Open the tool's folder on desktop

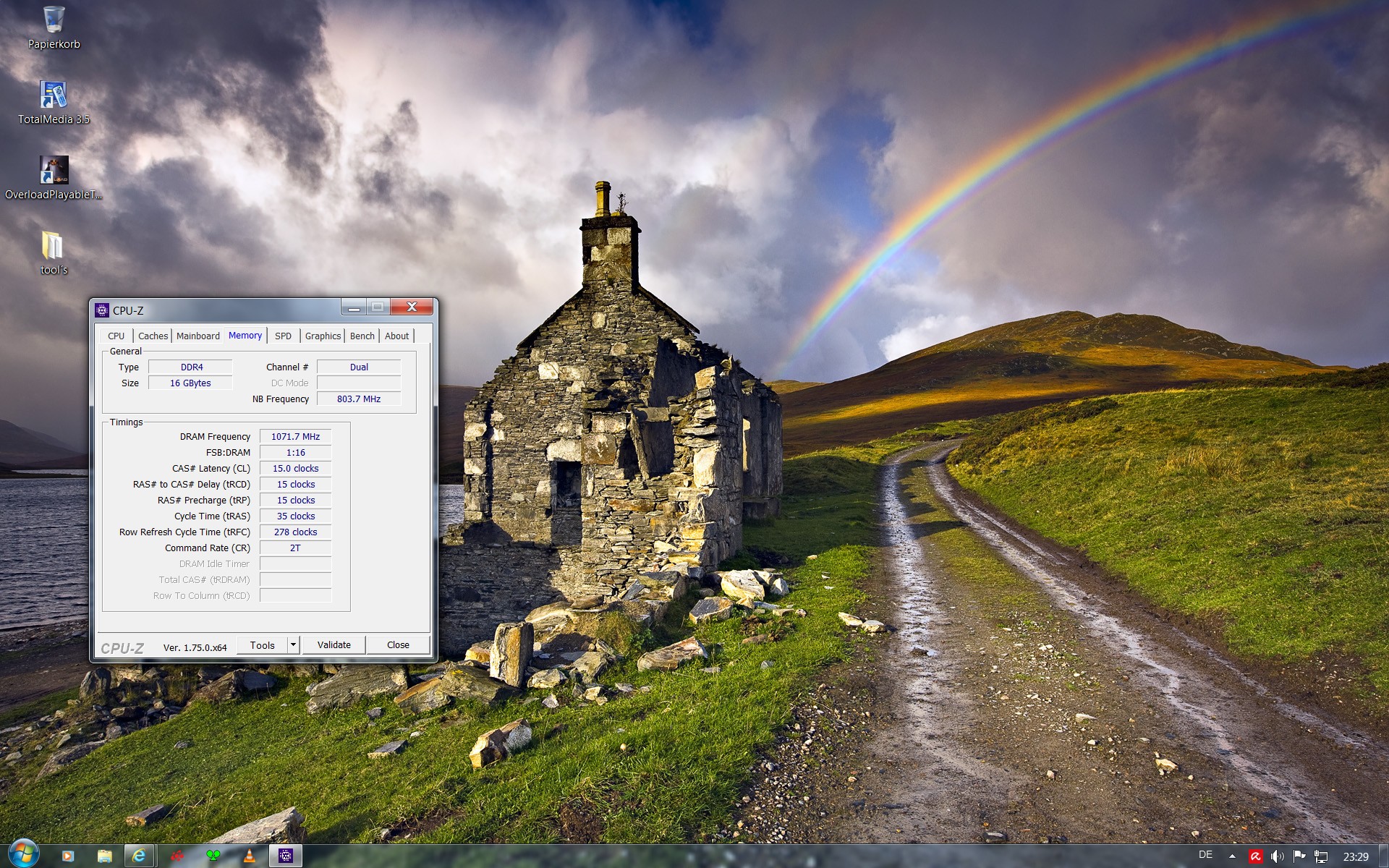point(54,247)
